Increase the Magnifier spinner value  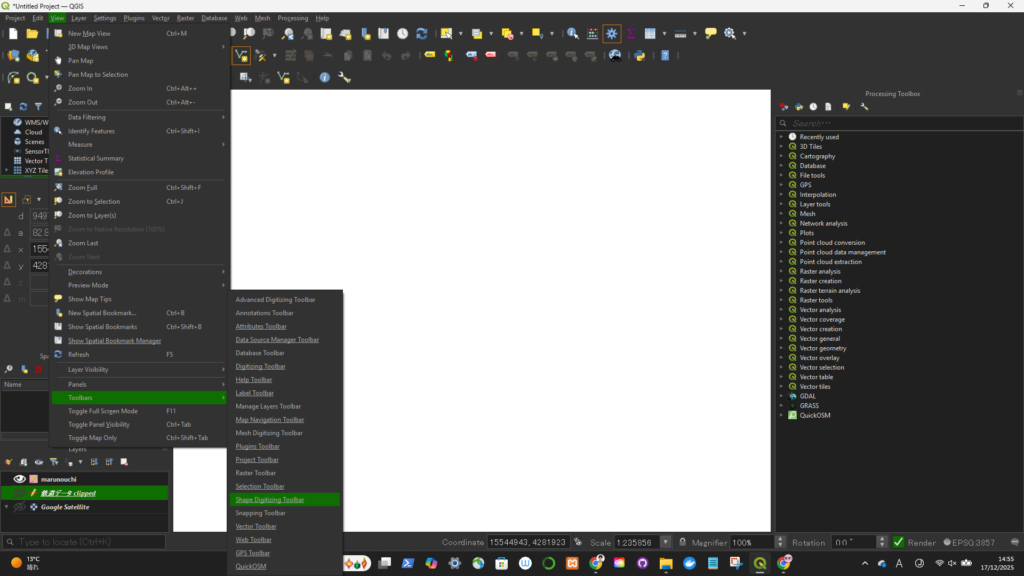780,539
